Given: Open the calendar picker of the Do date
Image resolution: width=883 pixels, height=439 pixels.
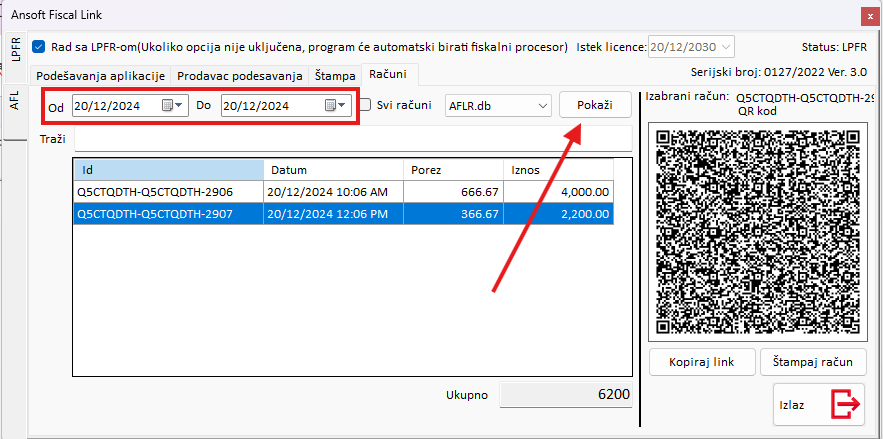Looking at the screenshot, I should coord(335,105).
